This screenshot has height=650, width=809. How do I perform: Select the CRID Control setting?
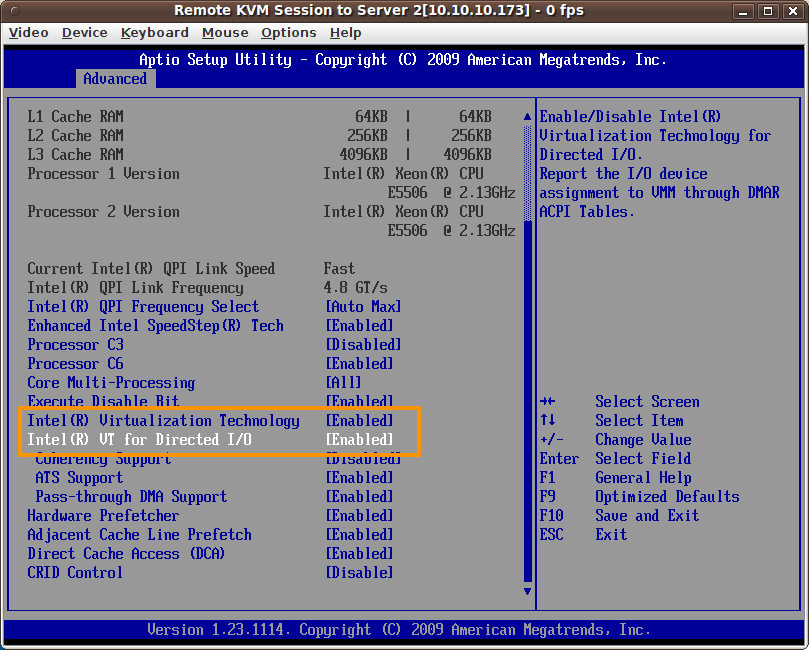click(x=75, y=573)
